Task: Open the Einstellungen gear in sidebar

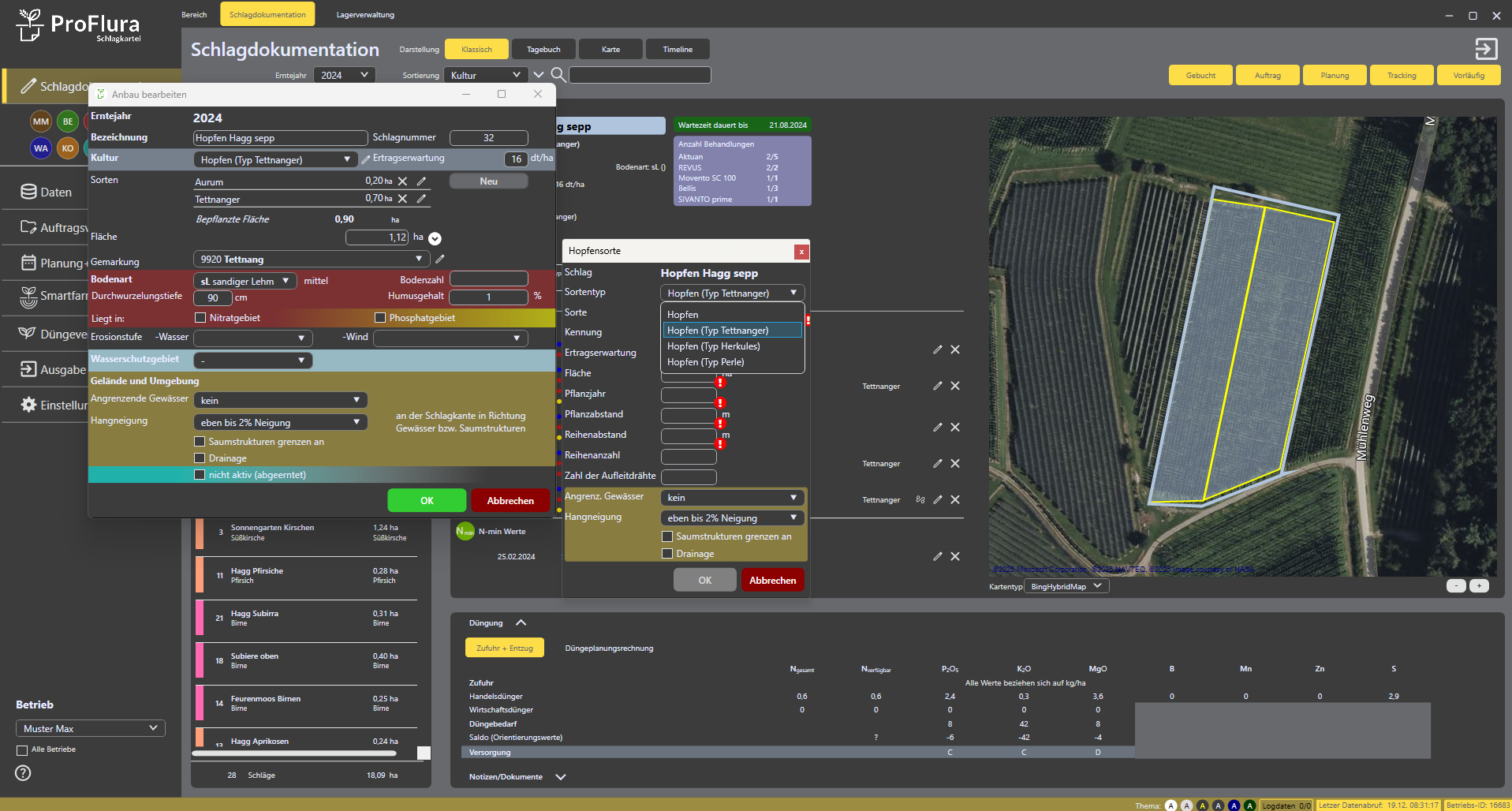Action: 29,405
